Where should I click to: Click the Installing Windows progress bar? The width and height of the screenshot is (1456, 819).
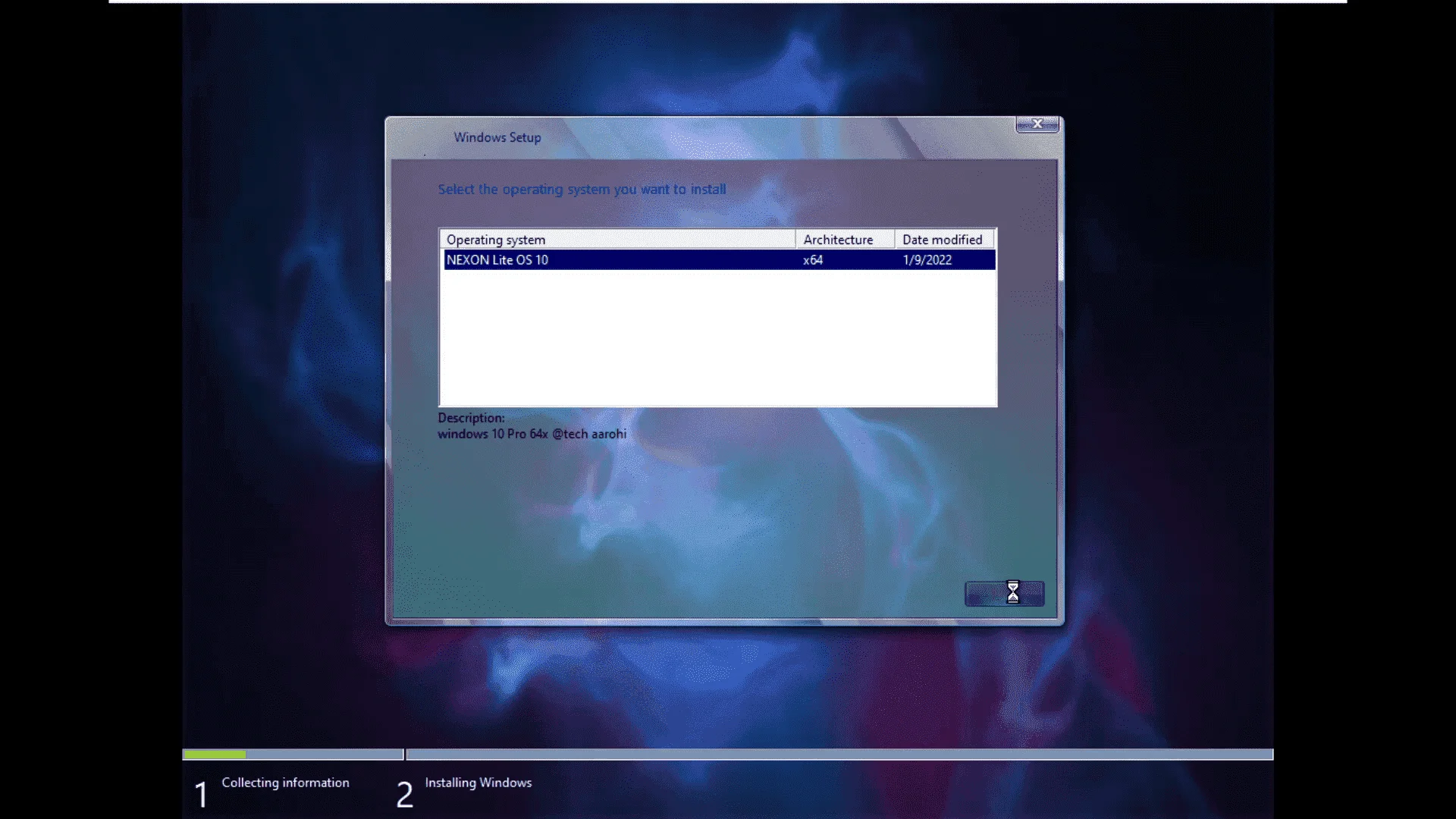point(839,755)
